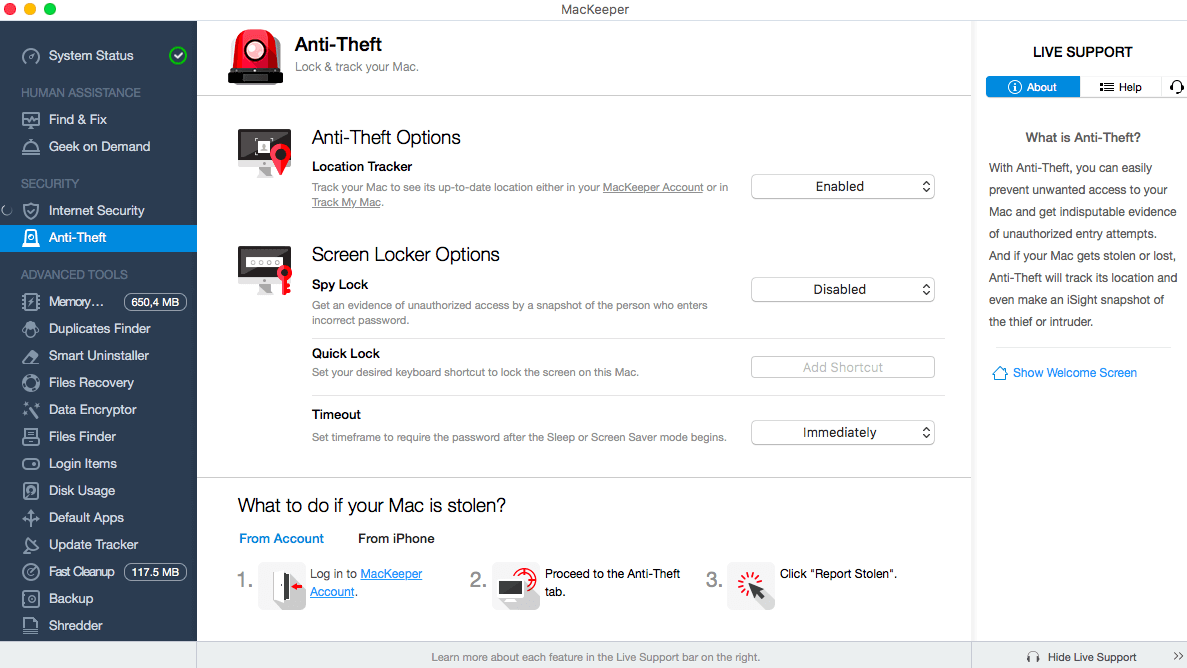Select the From iPhone tab

click(396, 538)
